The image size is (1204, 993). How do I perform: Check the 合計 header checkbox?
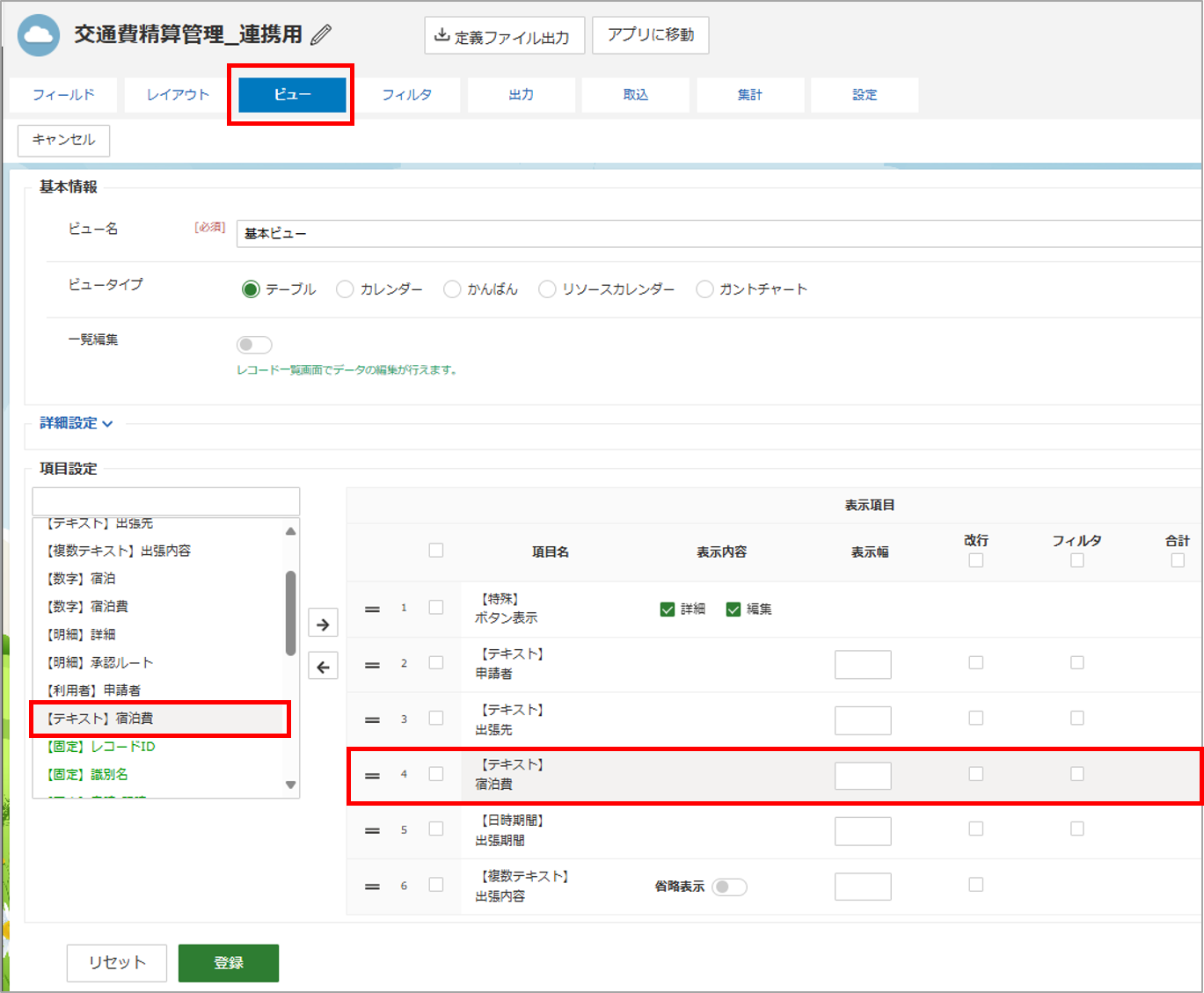click(x=1178, y=560)
